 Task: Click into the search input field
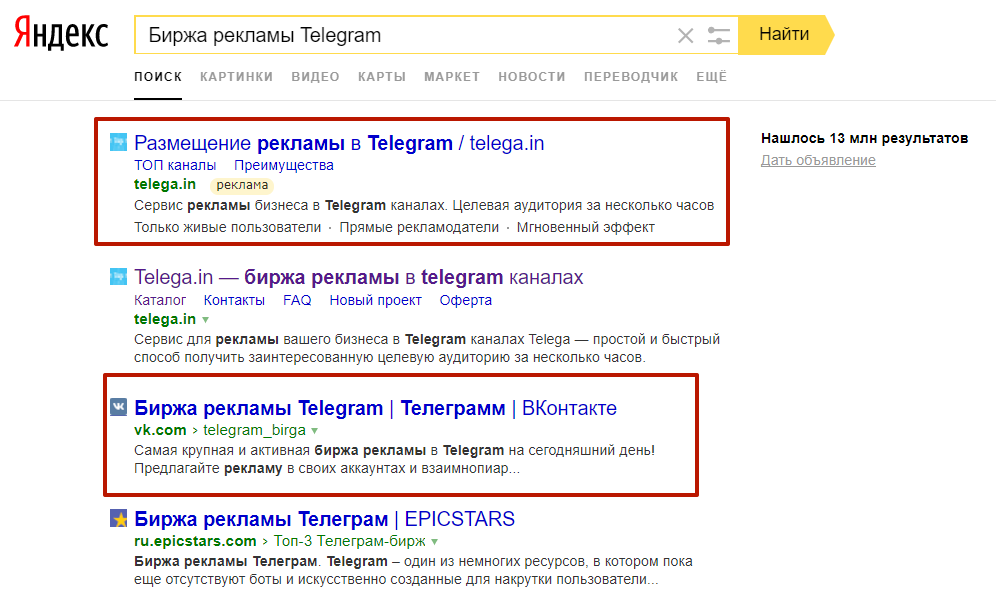coord(400,36)
